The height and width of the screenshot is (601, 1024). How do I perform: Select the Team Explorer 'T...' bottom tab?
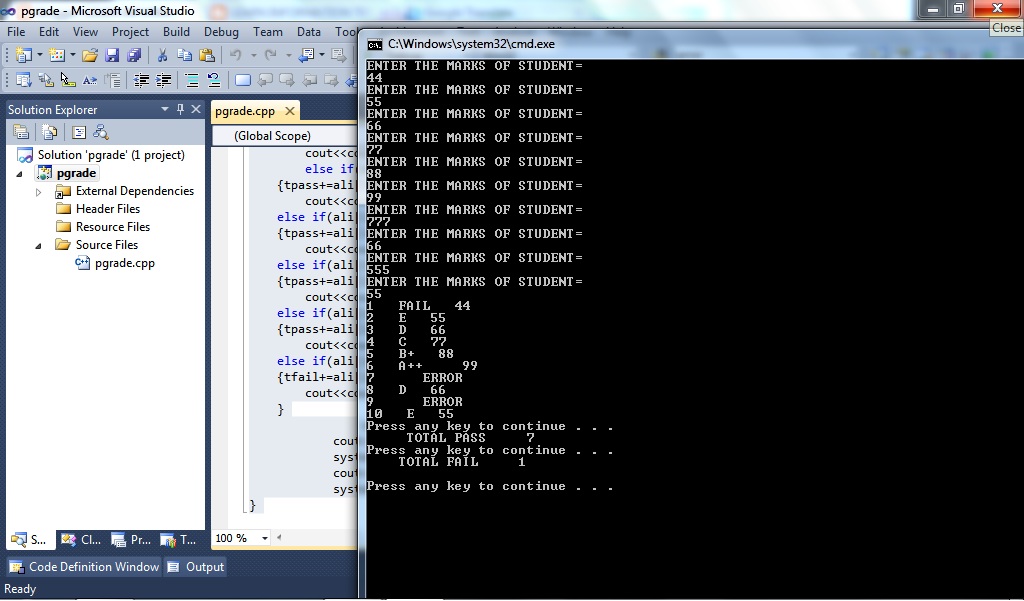pyautogui.click(x=178, y=540)
